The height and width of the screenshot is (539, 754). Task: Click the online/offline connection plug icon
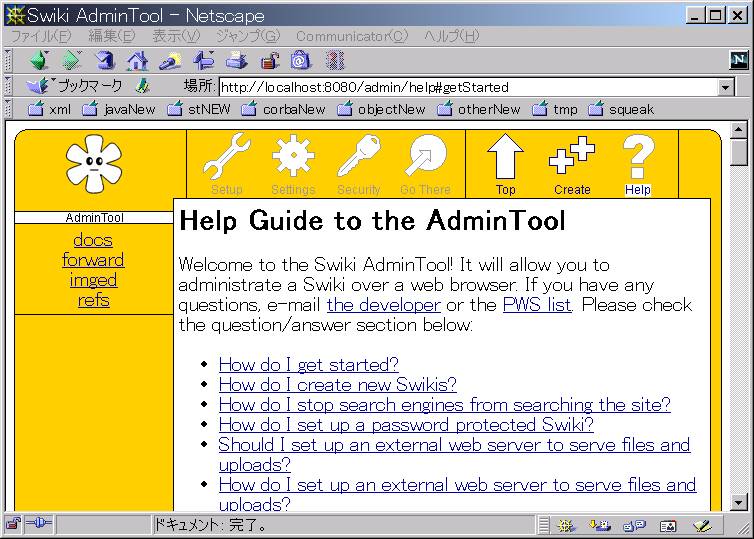[x=38, y=523]
